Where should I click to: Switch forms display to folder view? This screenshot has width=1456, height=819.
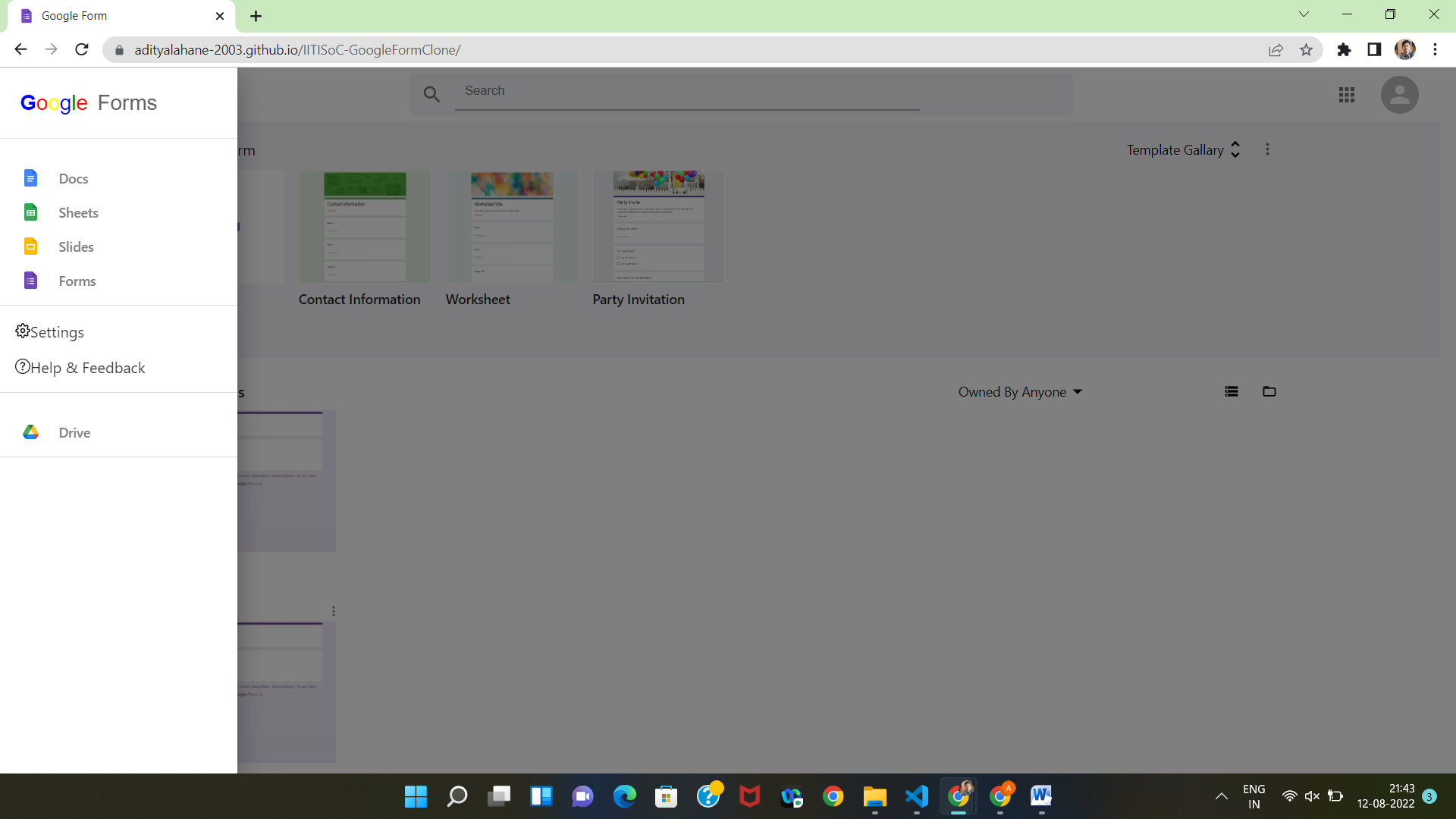point(1269,391)
